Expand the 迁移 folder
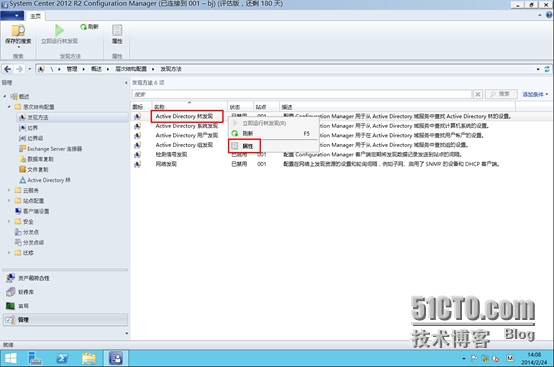The width and height of the screenshot is (554, 367). [x=9, y=253]
